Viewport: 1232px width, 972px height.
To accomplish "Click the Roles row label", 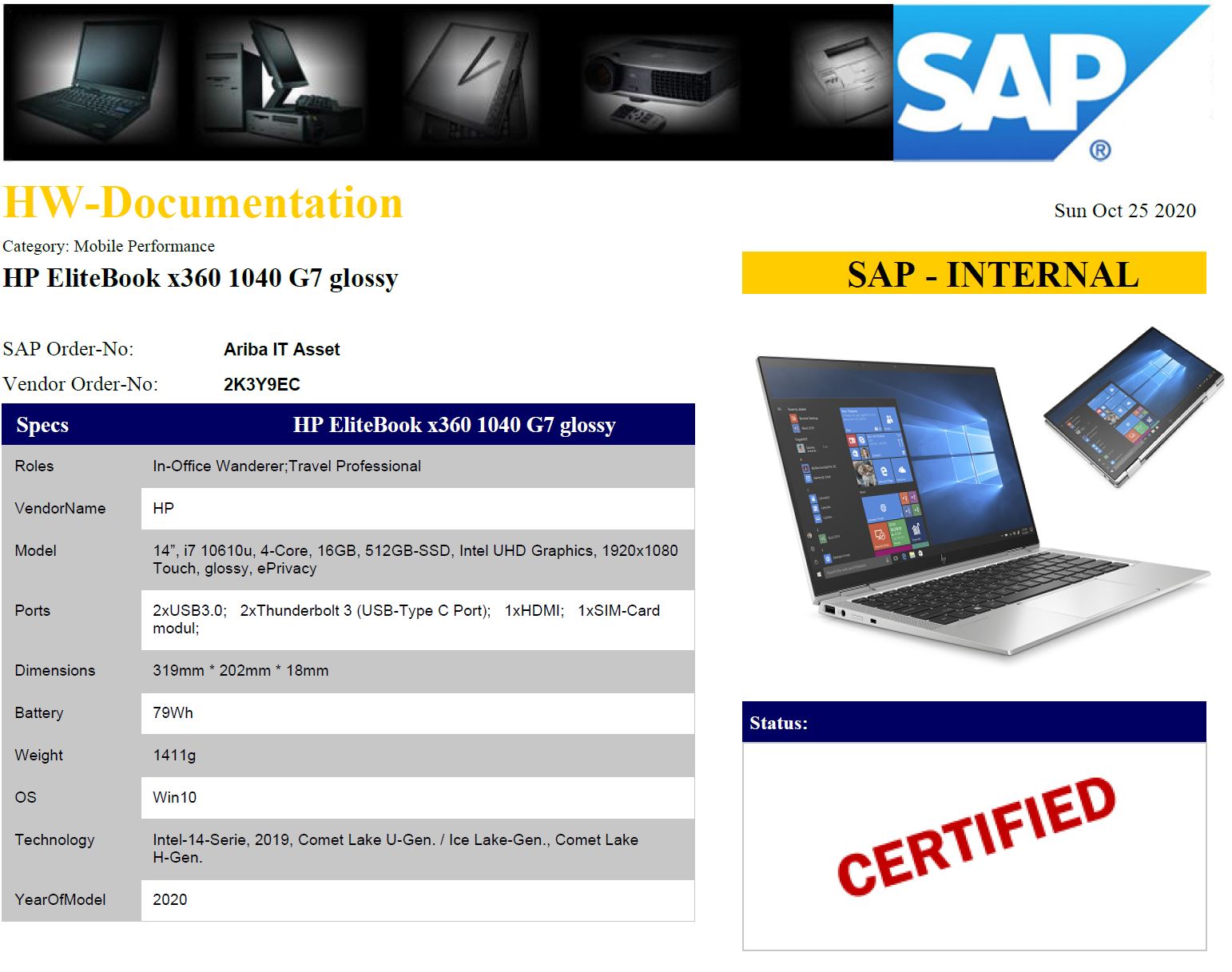I will pyautogui.click(x=34, y=466).
